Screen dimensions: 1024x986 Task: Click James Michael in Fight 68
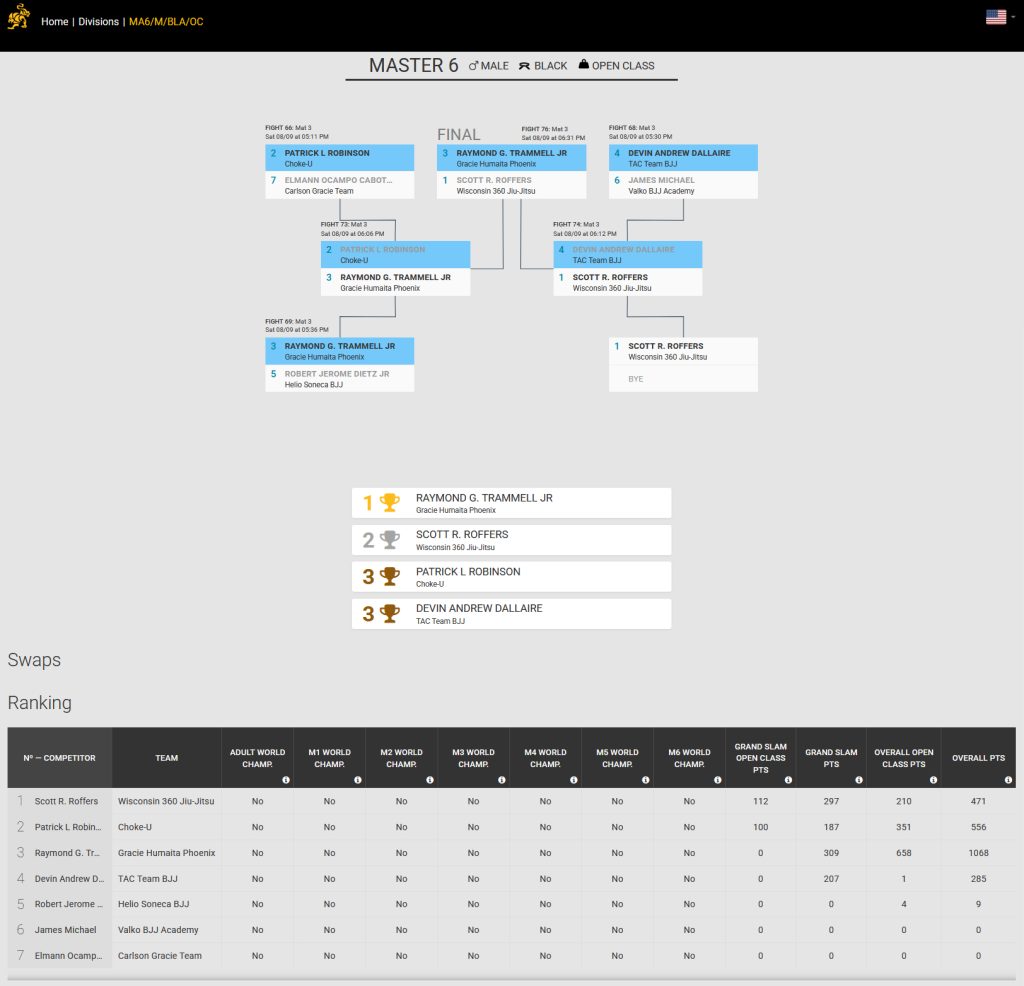pyautogui.click(x=683, y=185)
